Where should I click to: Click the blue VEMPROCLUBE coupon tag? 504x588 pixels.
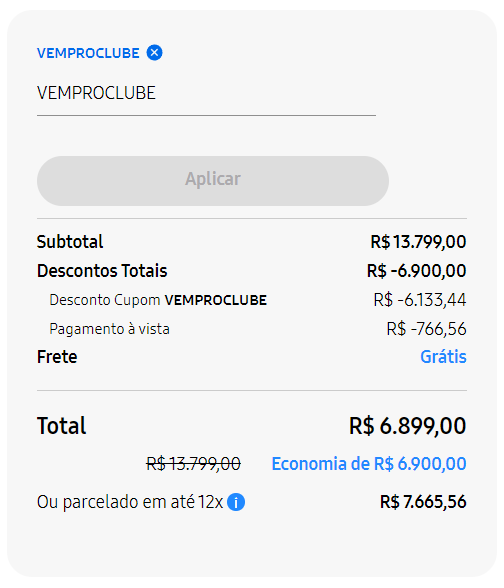88,53
